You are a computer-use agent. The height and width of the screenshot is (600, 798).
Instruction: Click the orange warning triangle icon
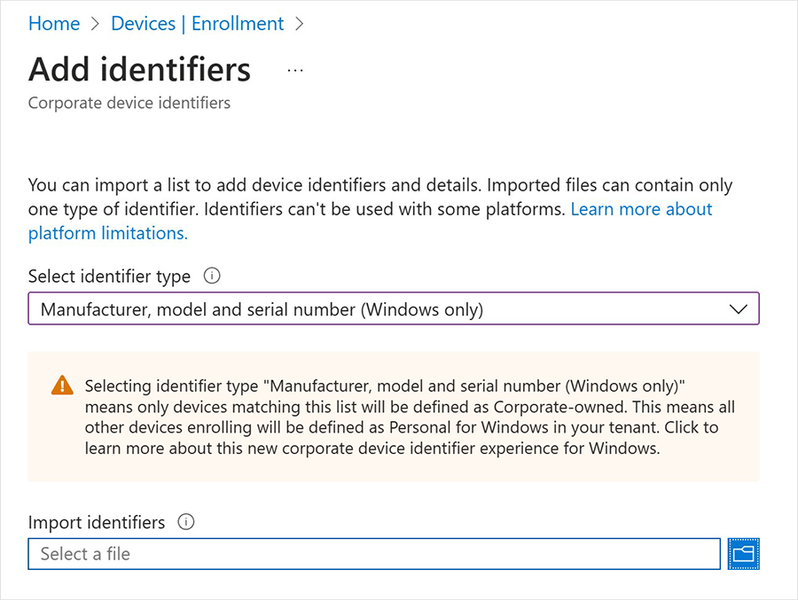click(x=62, y=385)
